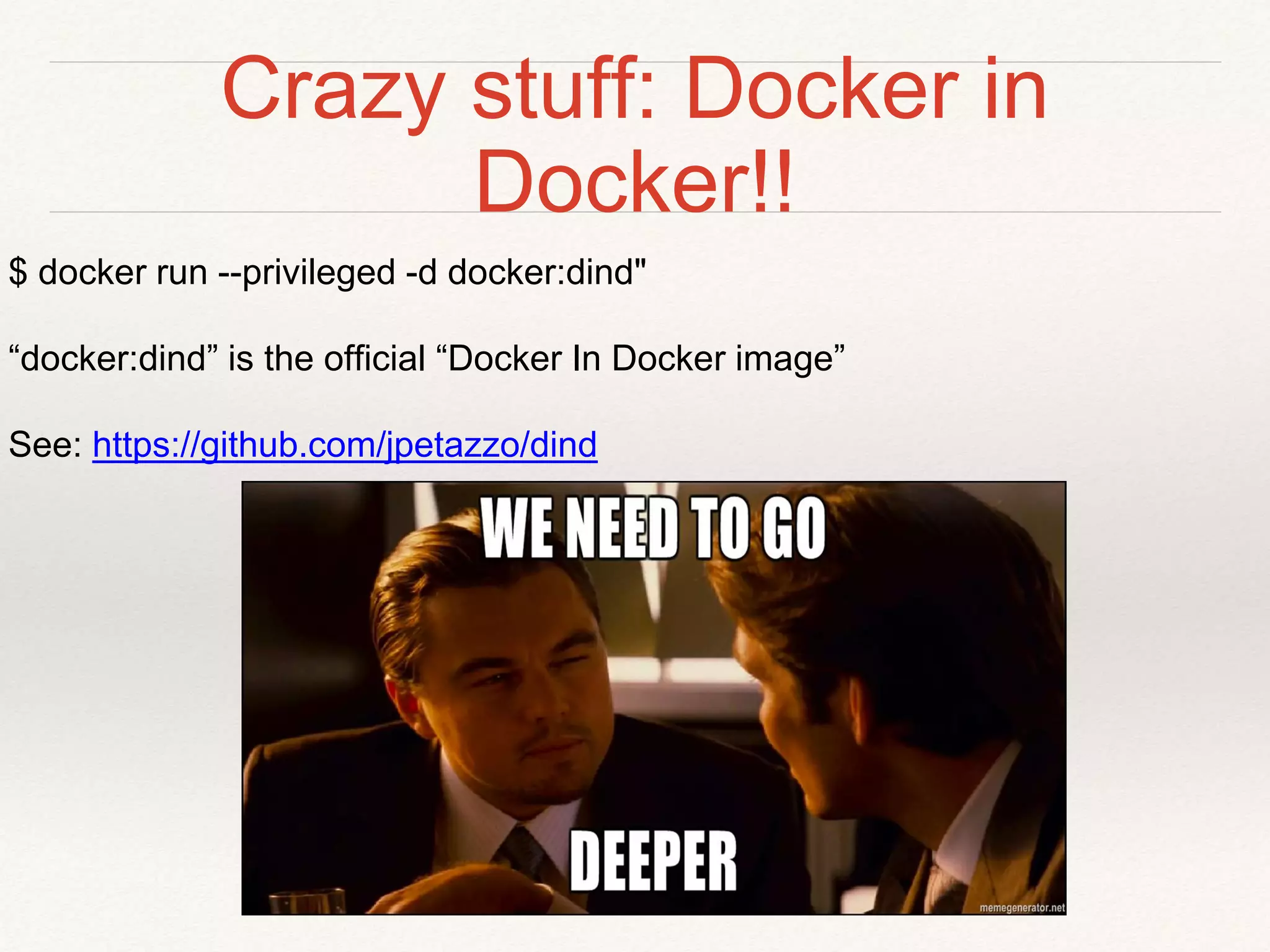Click the 'See:' label before the link

pyautogui.click(x=45, y=444)
